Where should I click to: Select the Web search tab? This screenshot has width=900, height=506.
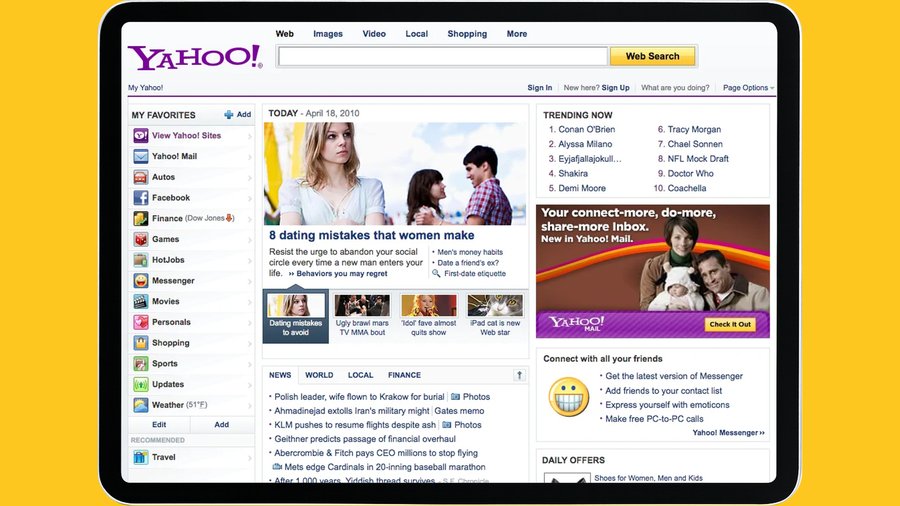click(x=285, y=34)
